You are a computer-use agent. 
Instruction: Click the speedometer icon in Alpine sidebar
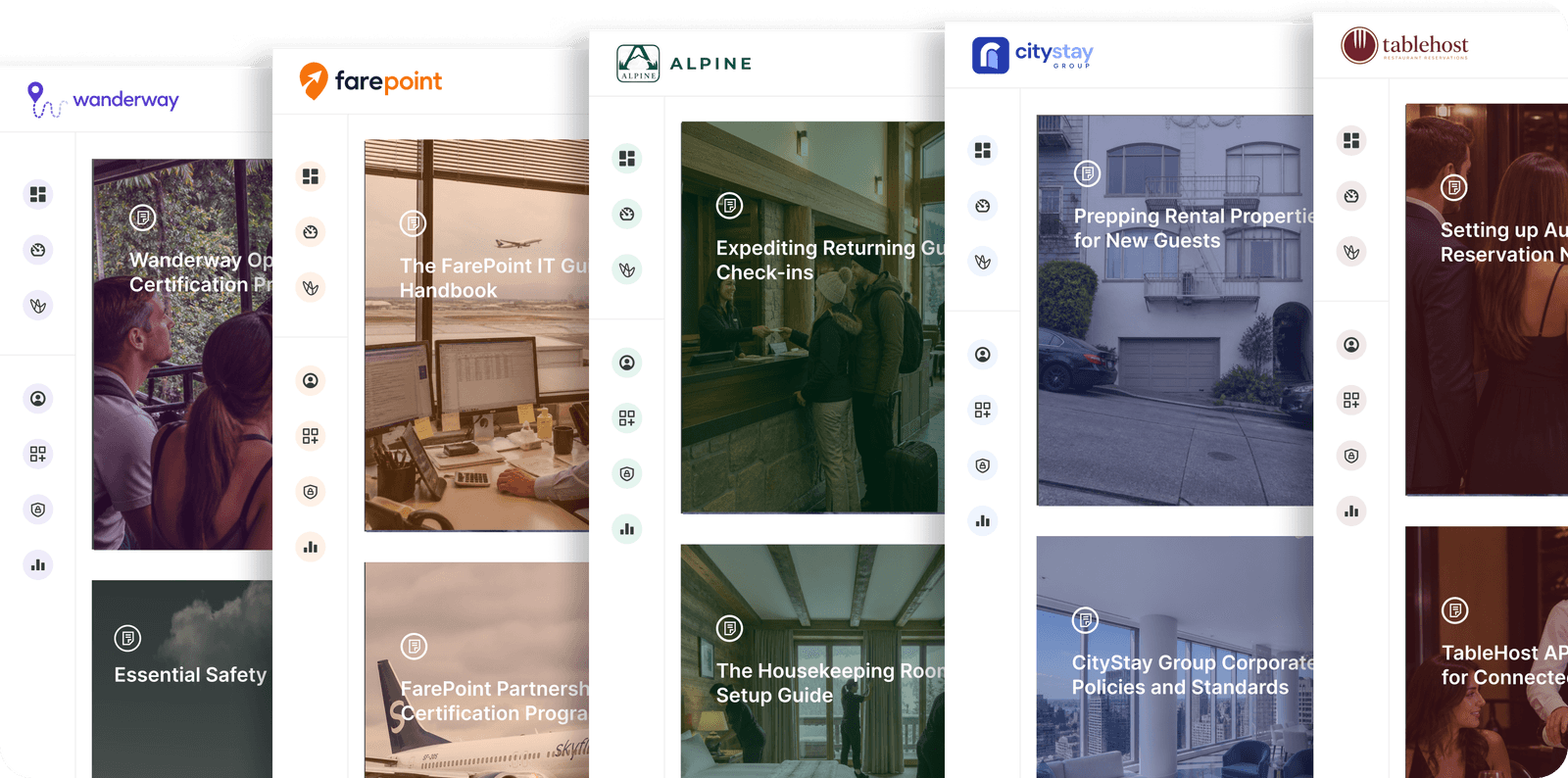tap(627, 214)
